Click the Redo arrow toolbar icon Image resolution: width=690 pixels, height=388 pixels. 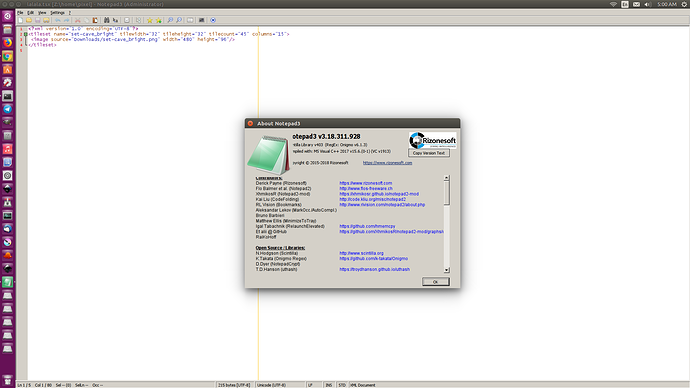(66, 20)
